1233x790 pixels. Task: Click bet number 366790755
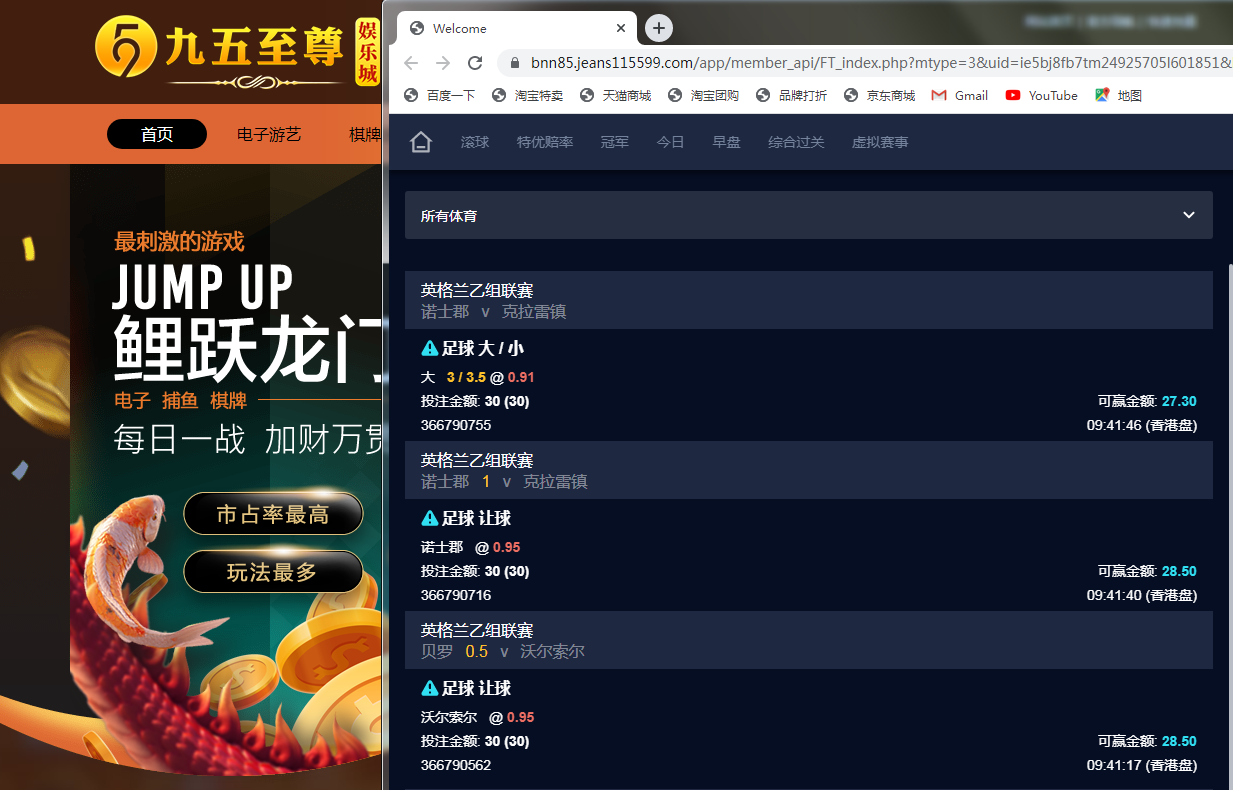456,425
